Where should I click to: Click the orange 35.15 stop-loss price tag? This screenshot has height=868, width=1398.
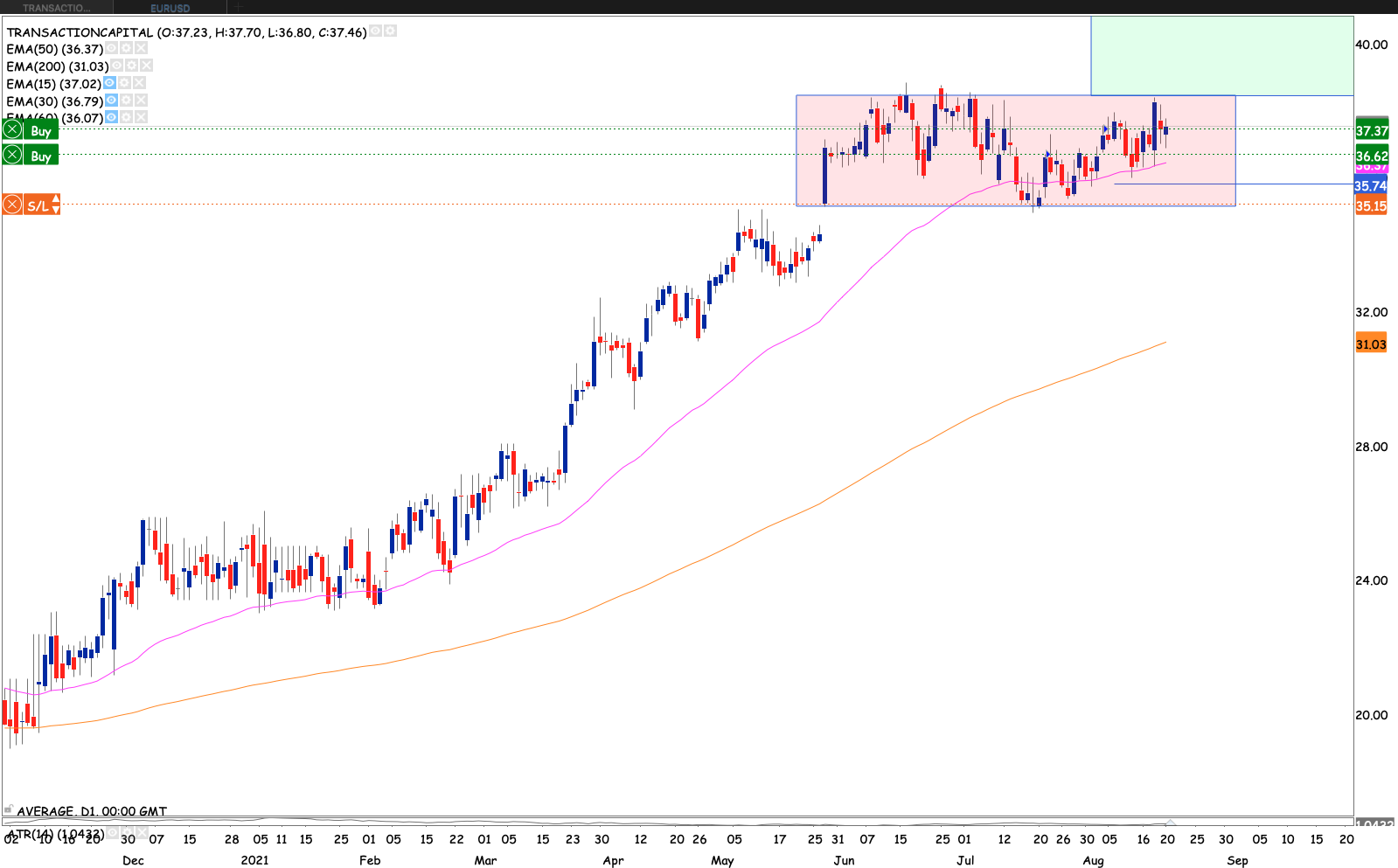[1370, 206]
